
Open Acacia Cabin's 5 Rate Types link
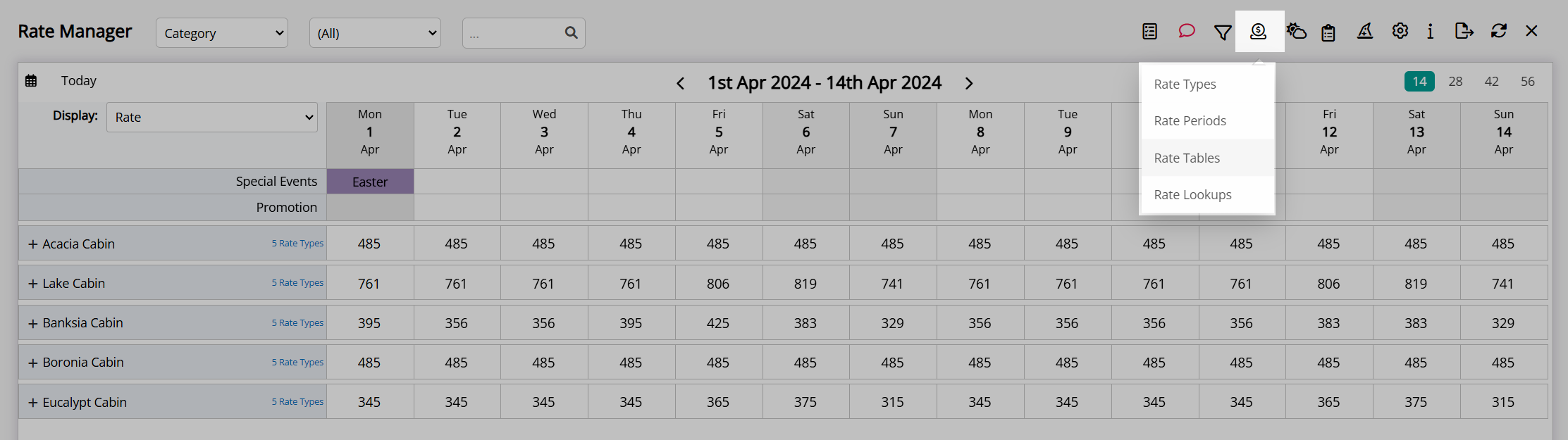pyautogui.click(x=297, y=244)
